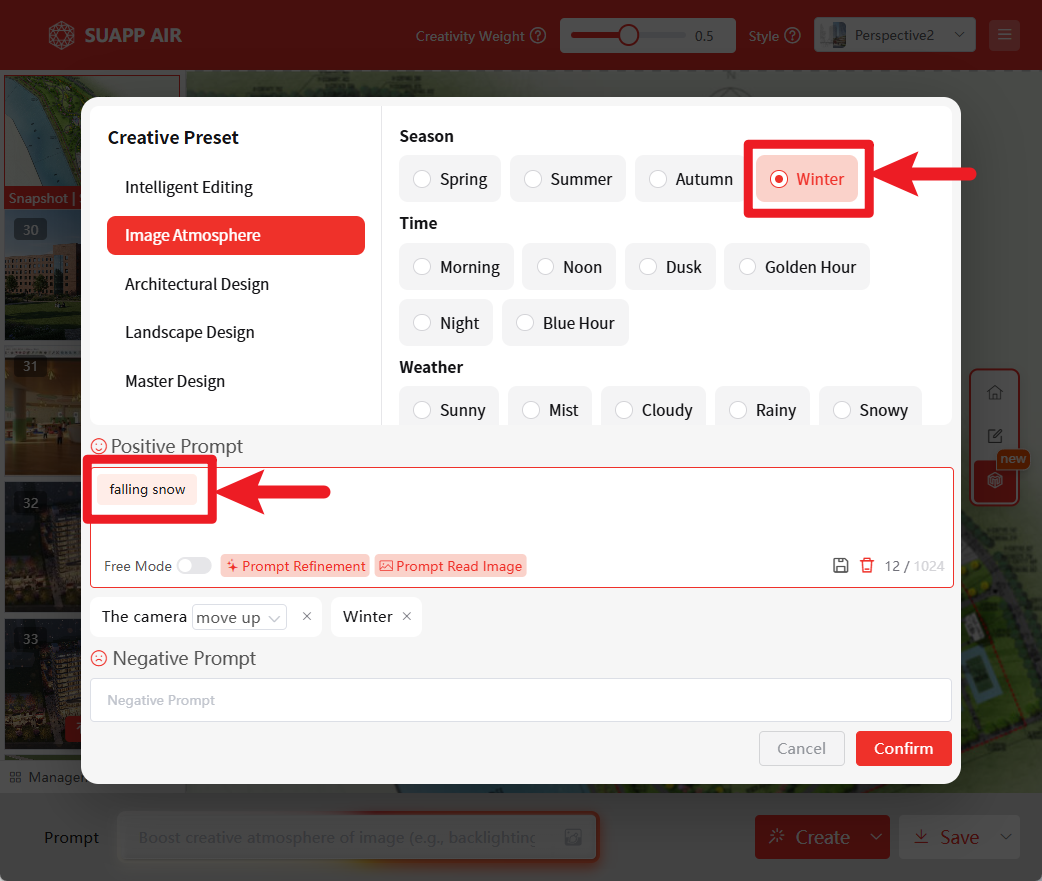
Task: Click the Style help question mark icon
Action: point(793,36)
